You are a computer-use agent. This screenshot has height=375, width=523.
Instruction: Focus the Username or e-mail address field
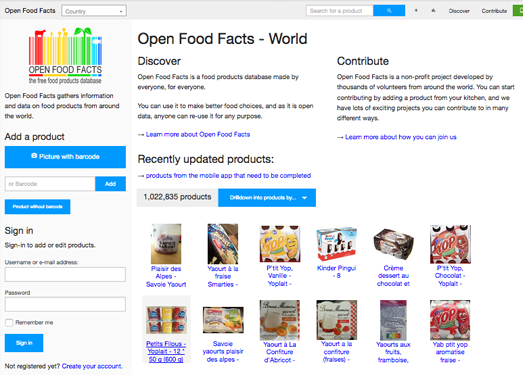[x=65, y=274]
